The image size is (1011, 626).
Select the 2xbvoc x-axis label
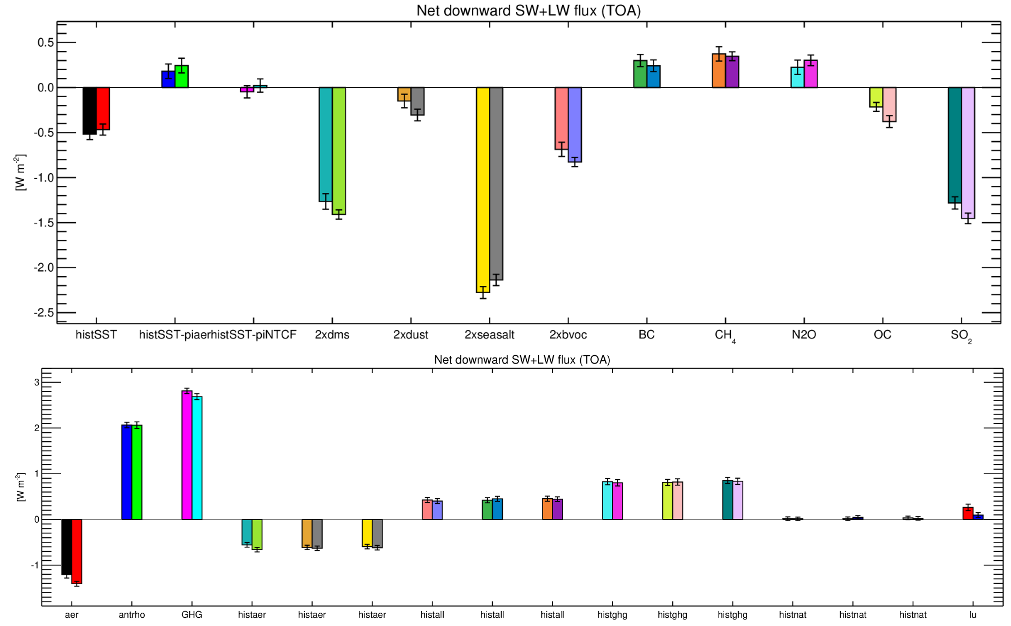pyautogui.click(x=568, y=335)
